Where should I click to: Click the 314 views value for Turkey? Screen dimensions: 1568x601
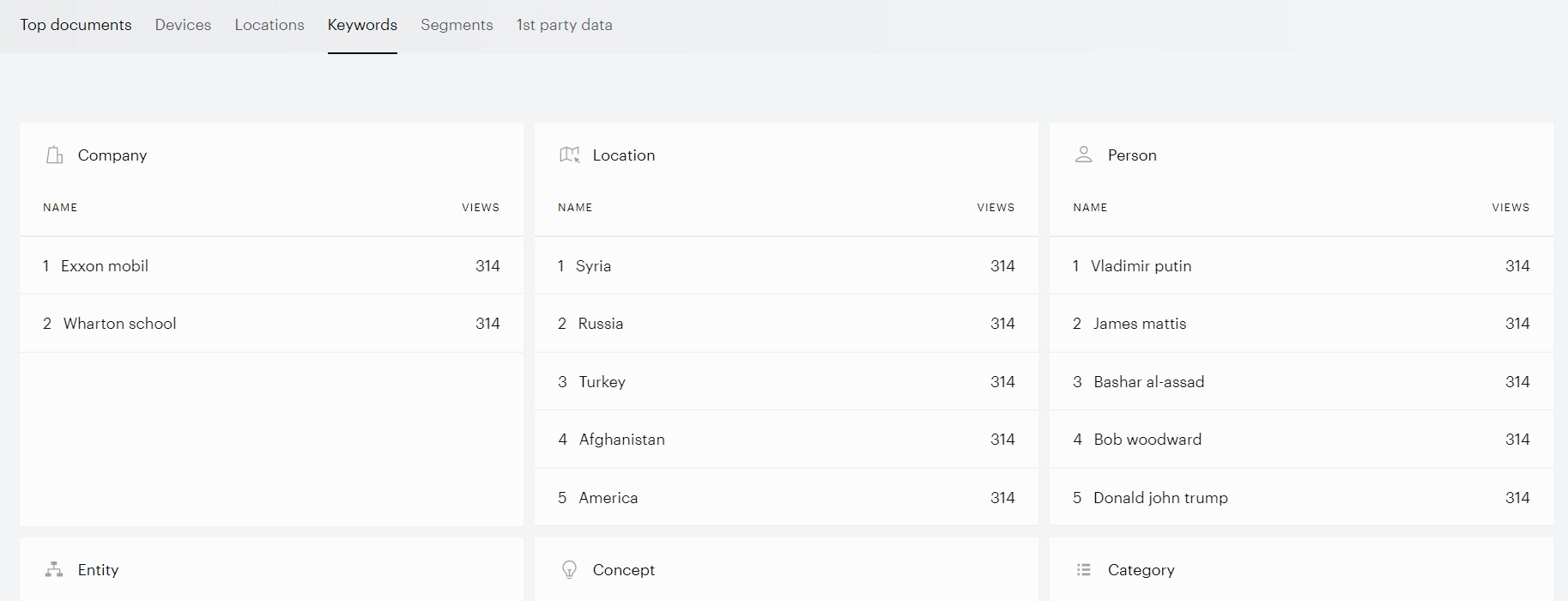click(1002, 382)
